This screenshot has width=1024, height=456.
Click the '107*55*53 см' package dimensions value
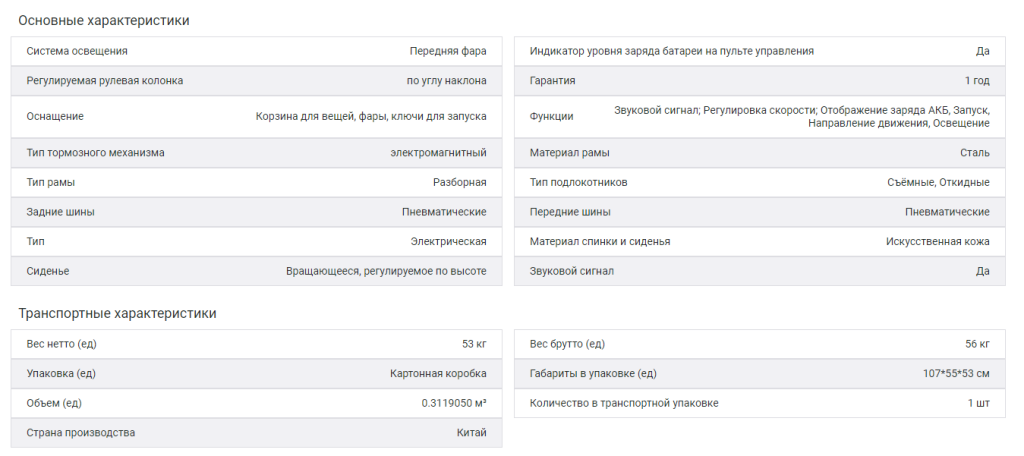click(x=956, y=374)
